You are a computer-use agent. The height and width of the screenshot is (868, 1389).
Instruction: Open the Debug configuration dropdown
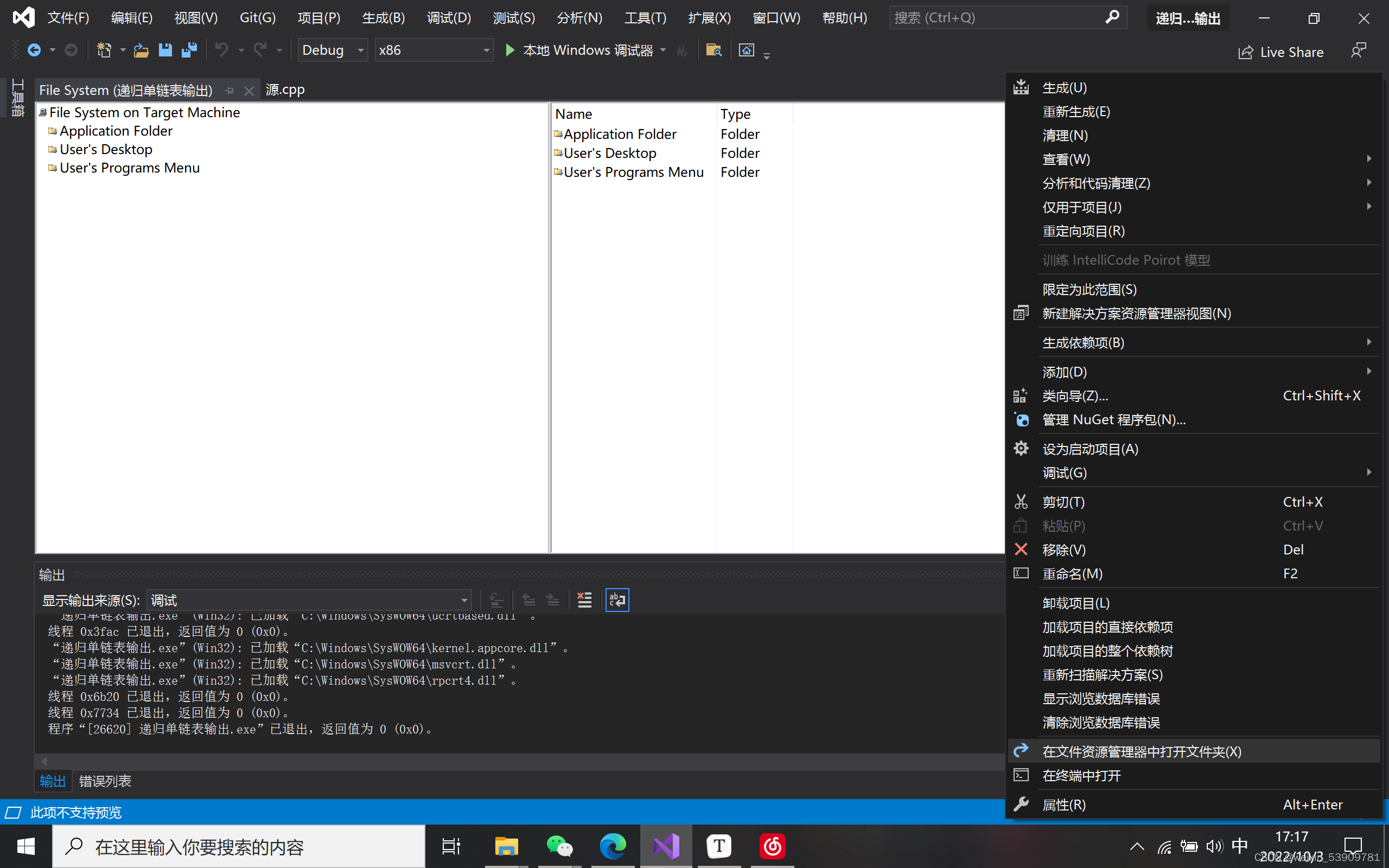coord(333,50)
